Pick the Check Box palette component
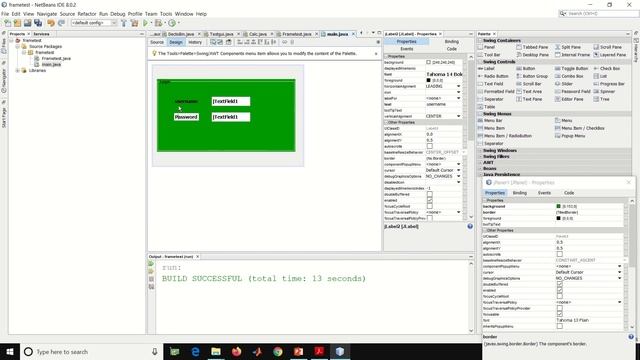The width and height of the screenshot is (640, 360). point(607,69)
